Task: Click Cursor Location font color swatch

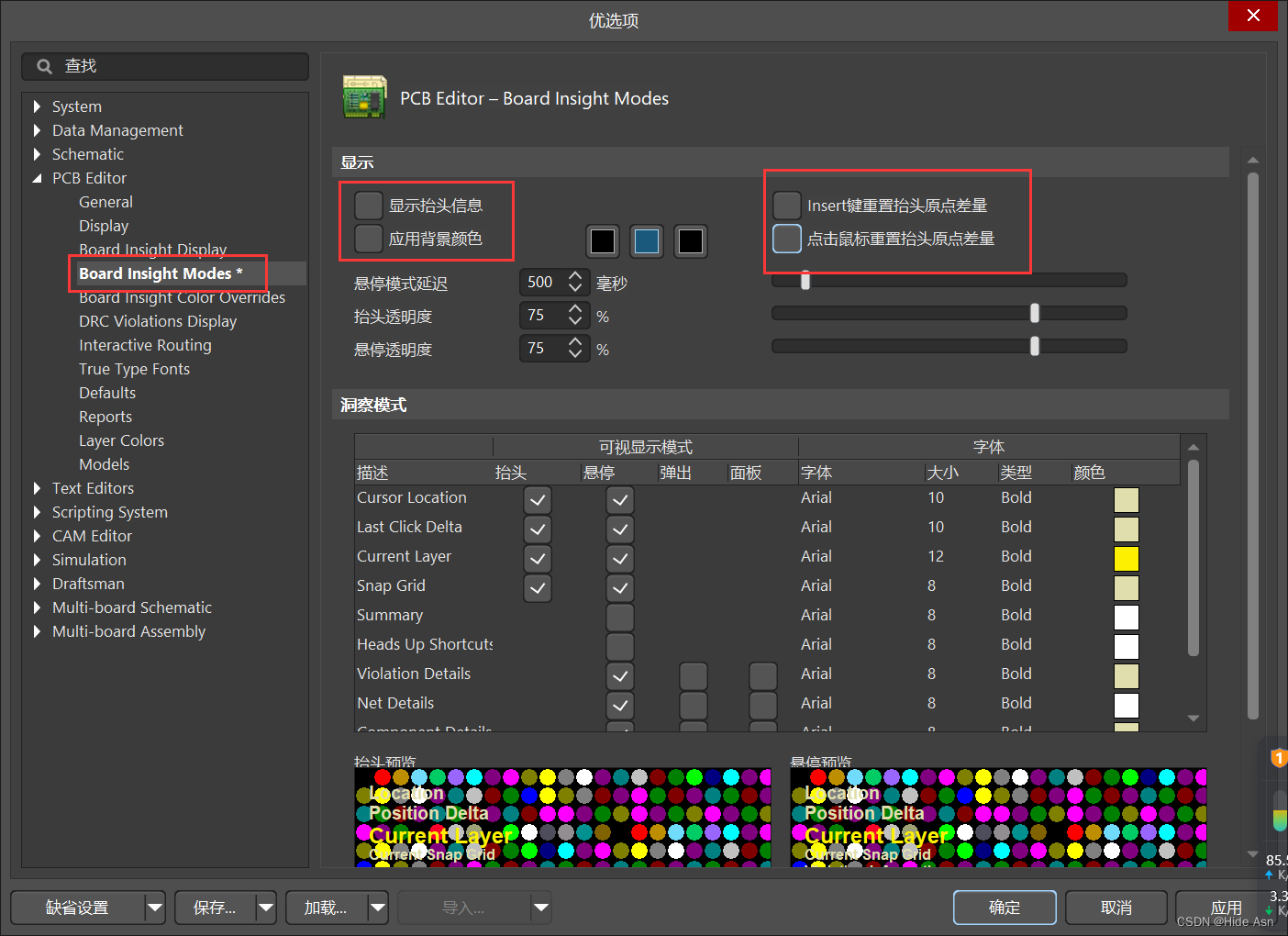Action: click(1127, 499)
